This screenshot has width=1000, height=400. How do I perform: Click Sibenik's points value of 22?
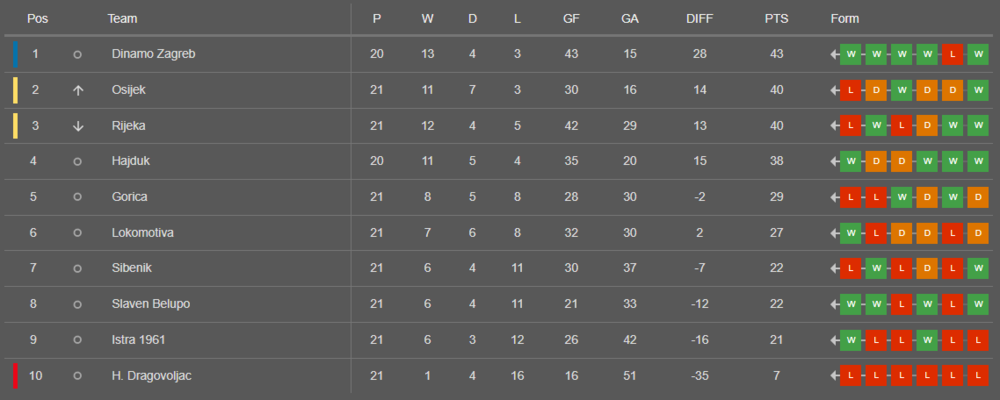[x=775, y=268]
